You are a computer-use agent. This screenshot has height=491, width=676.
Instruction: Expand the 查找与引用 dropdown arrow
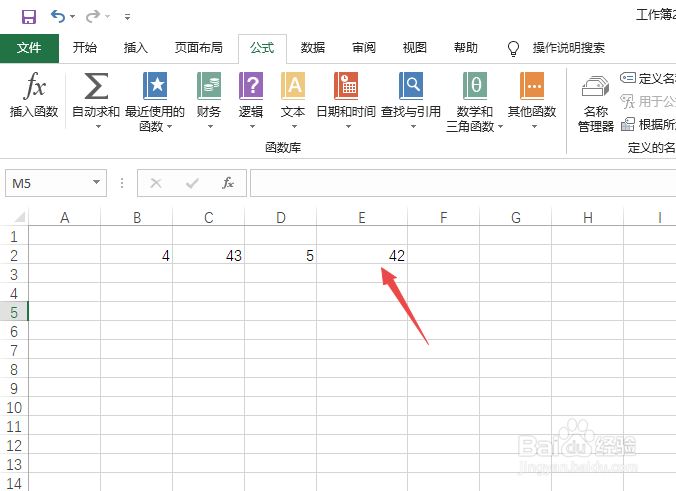(413, 126)
